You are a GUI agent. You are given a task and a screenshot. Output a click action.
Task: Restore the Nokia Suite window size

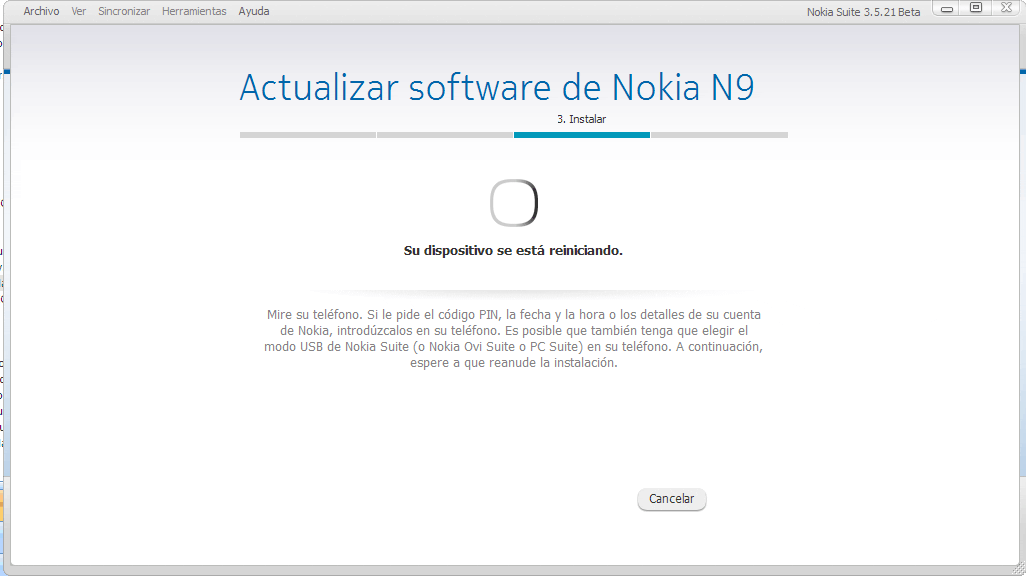pos(976,8)
